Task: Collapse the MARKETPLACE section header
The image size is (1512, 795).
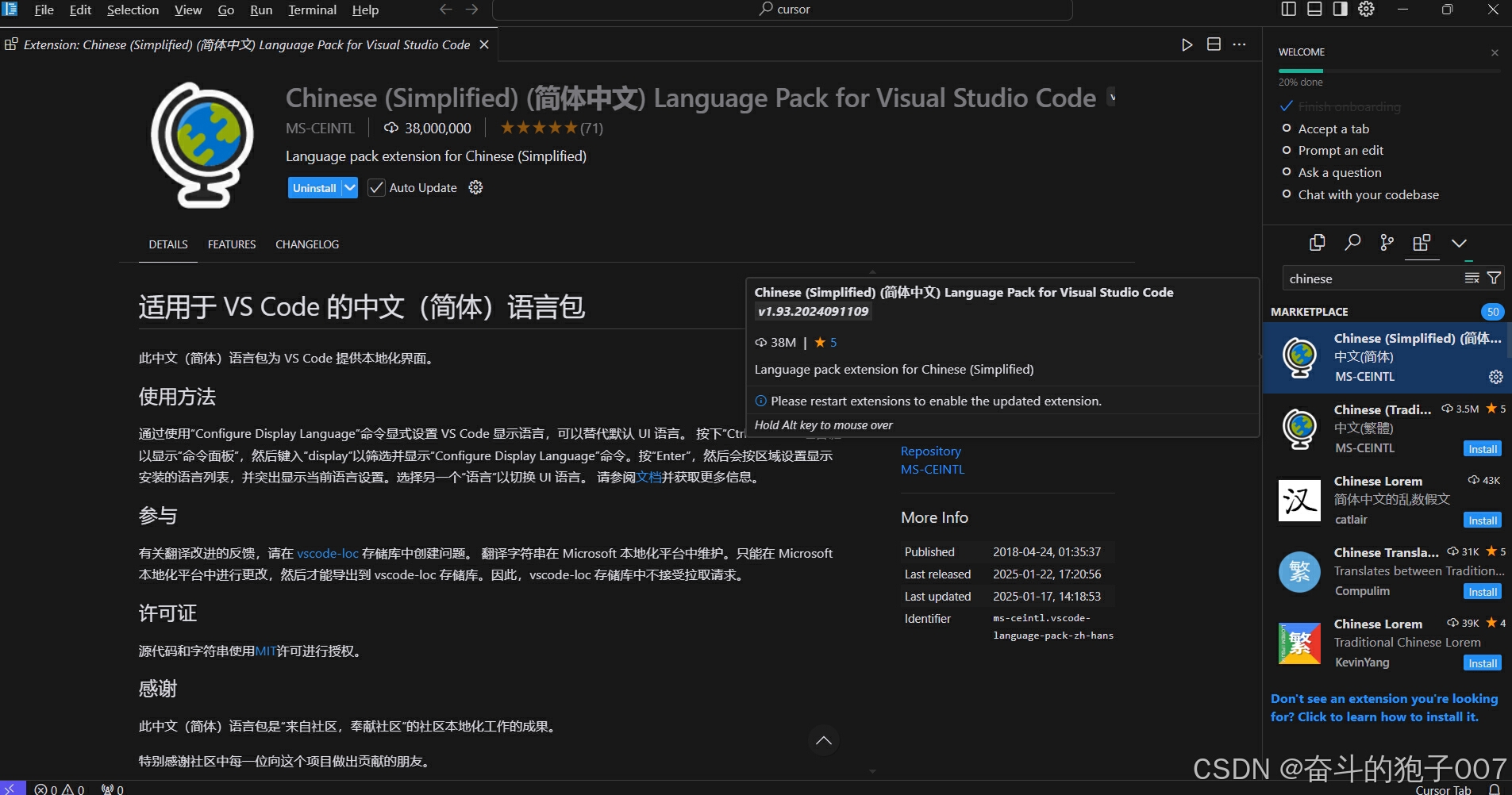Action: pos(1310,312)
